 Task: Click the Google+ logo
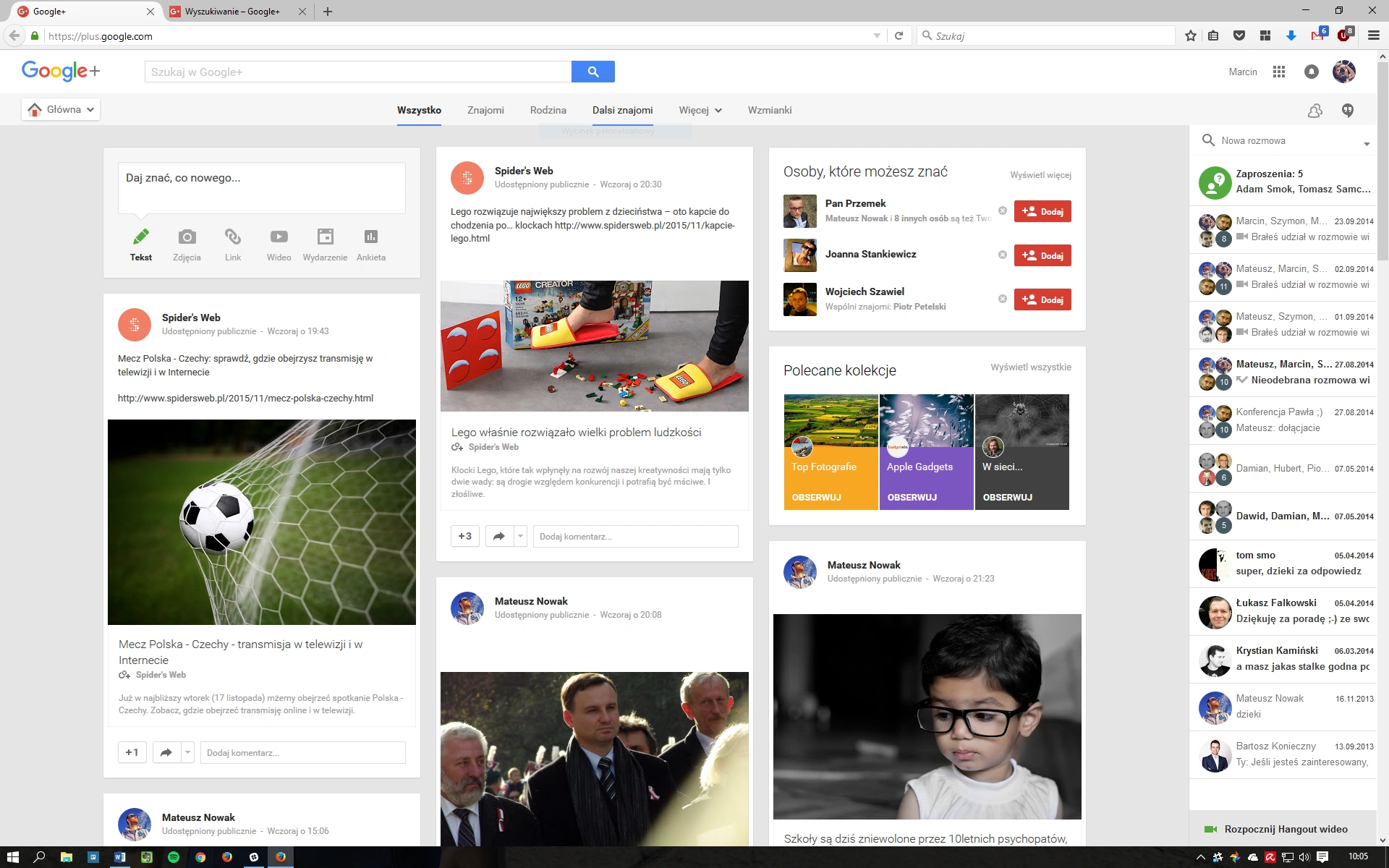[x=61, y=71]
